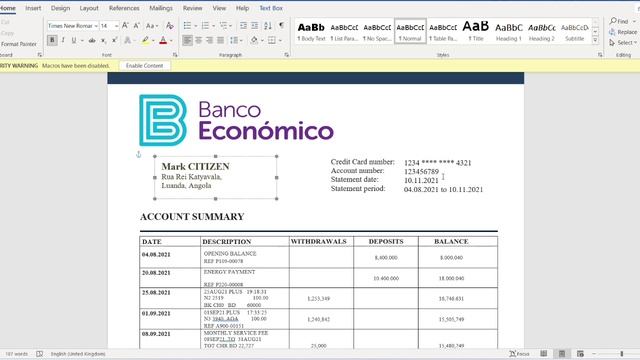Open the font name dropdown
This screenshot has height=360, width=640.
(x=96, y=26)
